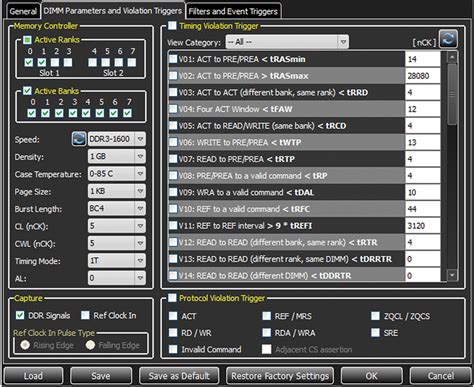This screenshot has height=387, width=474.
Task: Open the View Category dropdown
Action: (287, 42)
